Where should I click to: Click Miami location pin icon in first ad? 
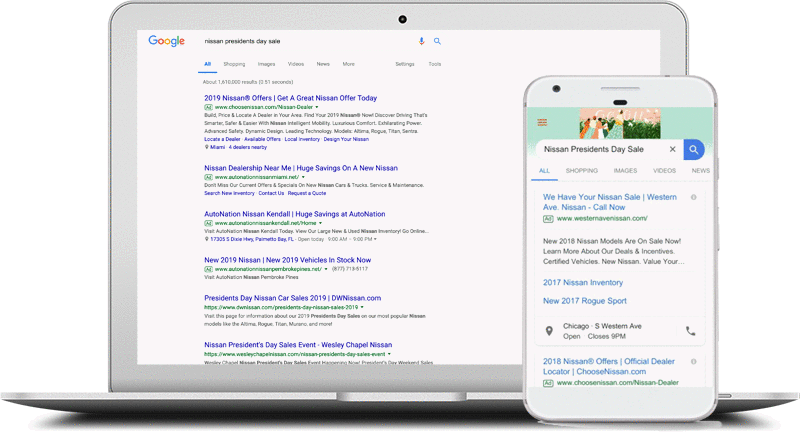[207, 147]
